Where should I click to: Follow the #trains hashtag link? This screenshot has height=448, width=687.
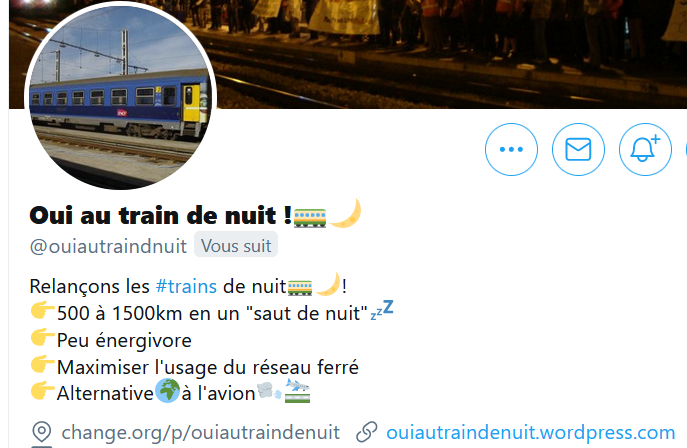click(186, 286)
